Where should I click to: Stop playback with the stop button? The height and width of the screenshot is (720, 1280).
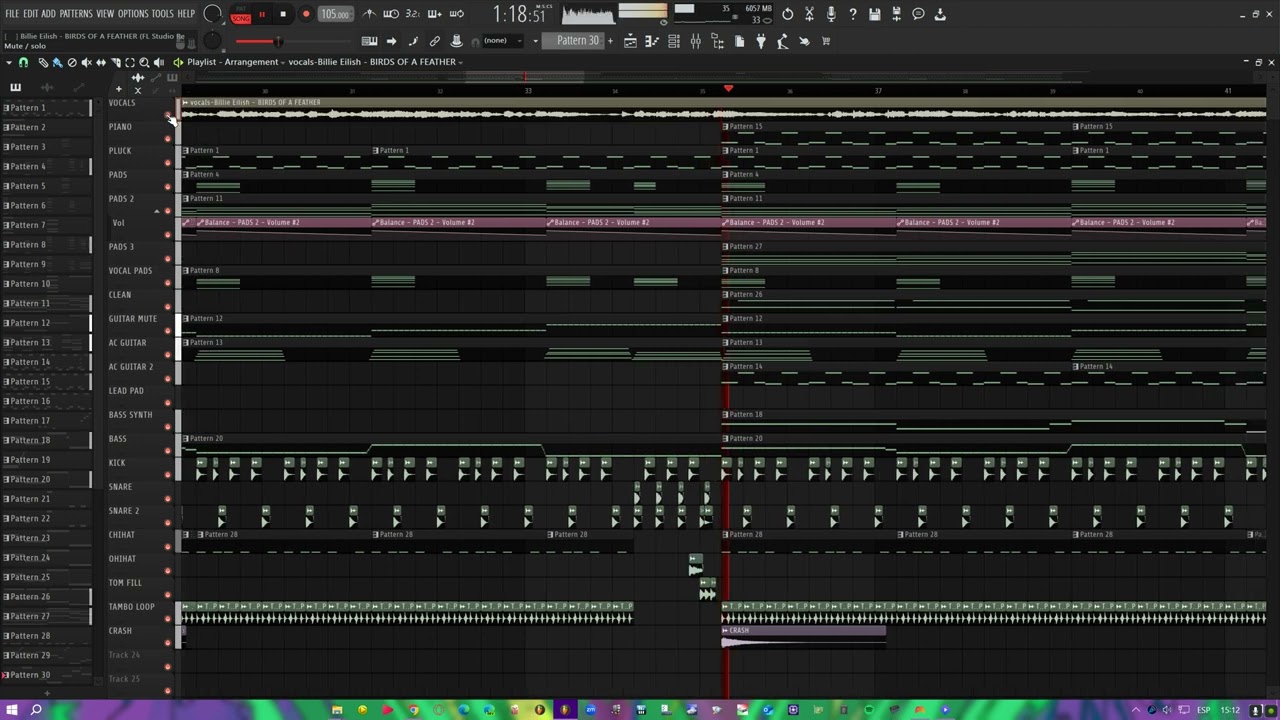point(283,14)
